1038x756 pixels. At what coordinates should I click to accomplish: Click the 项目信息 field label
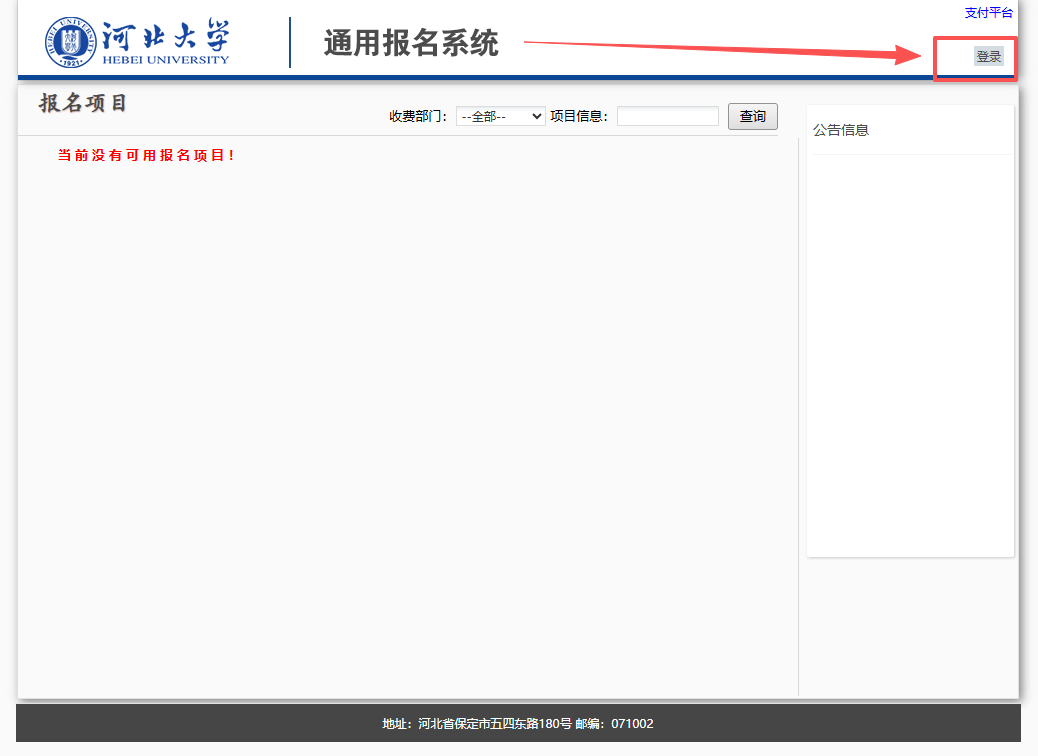[579, 116]
